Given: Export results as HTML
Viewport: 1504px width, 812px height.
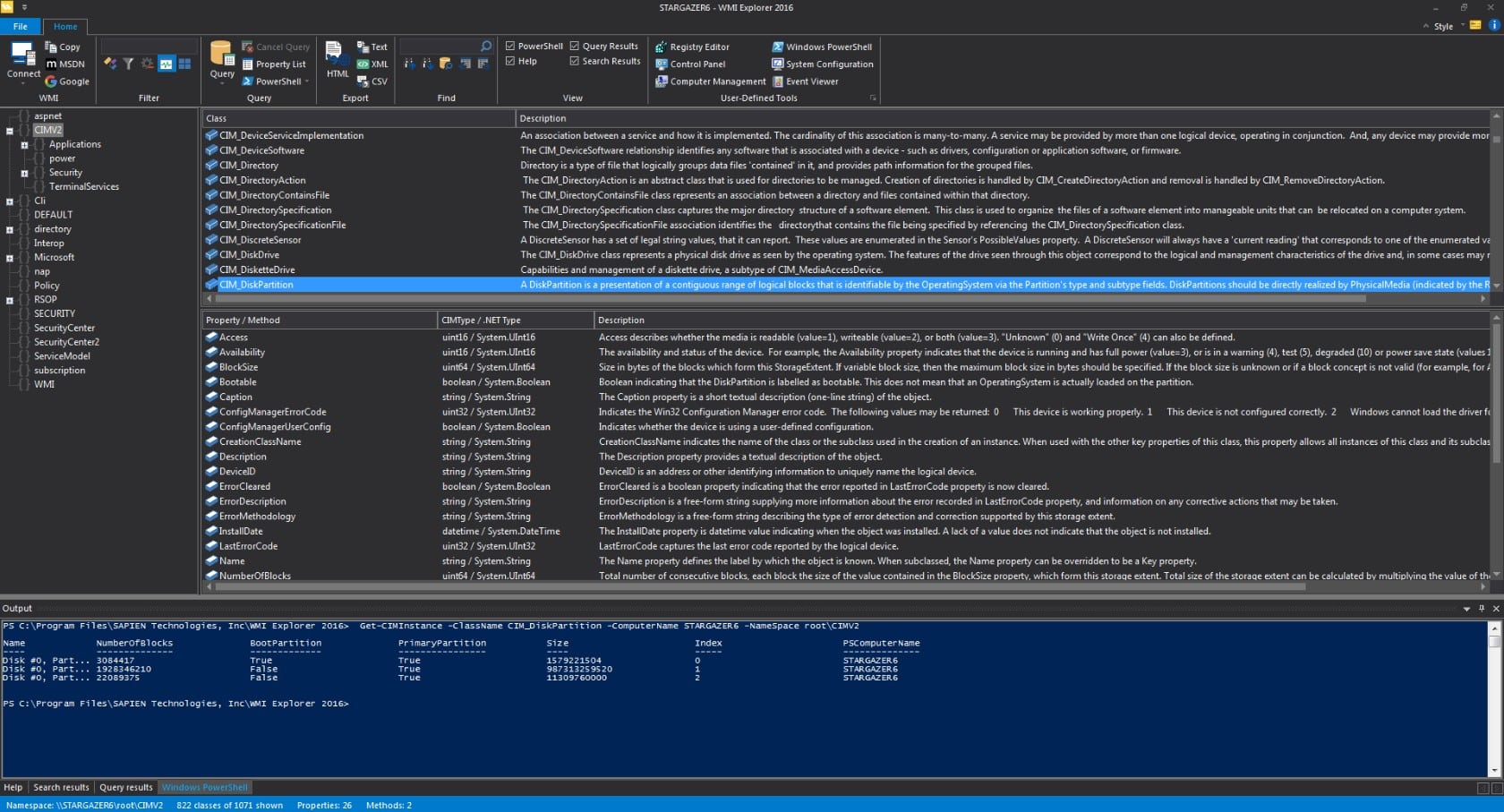Looking at the screenshot, I should [x=337, y=59].
